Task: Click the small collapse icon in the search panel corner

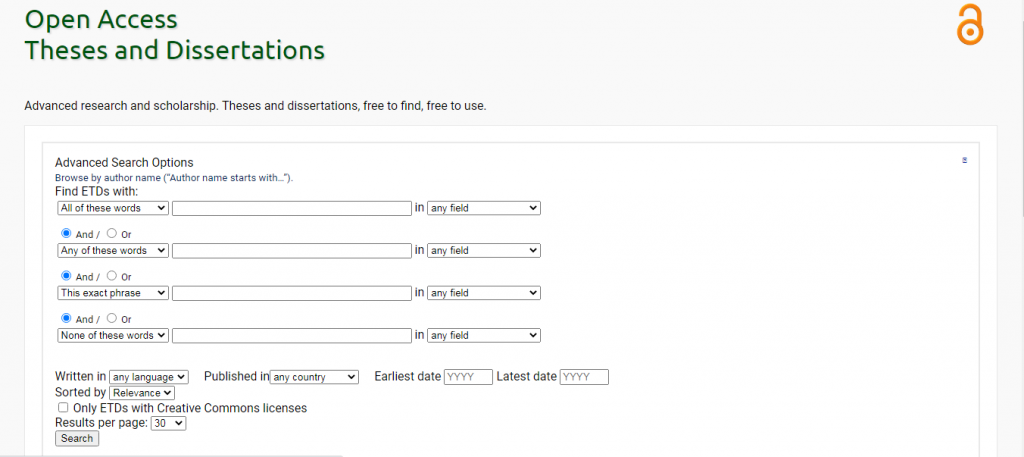Action: (x=965, y=160)
